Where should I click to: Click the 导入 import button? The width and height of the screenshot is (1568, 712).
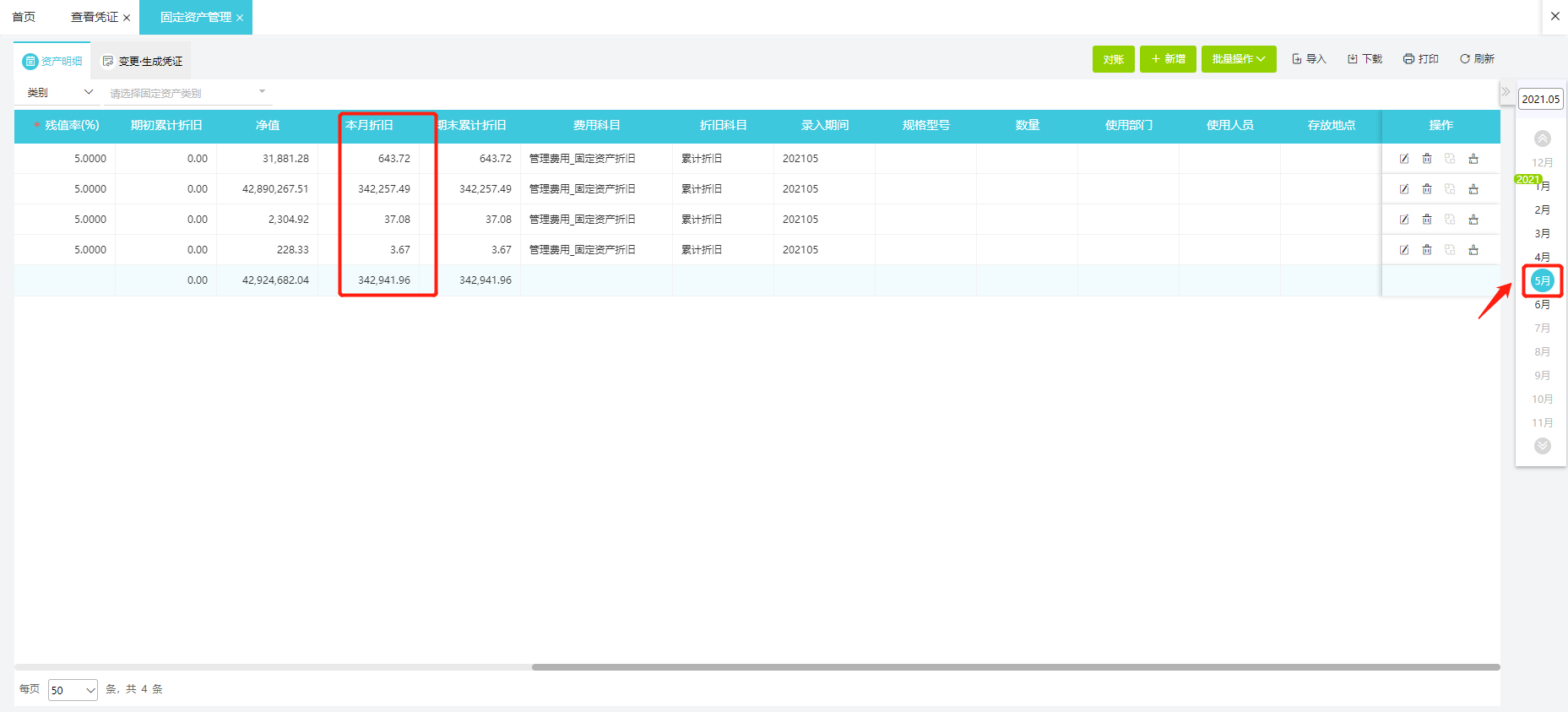pyautogui.click(x=1309, y=59)
